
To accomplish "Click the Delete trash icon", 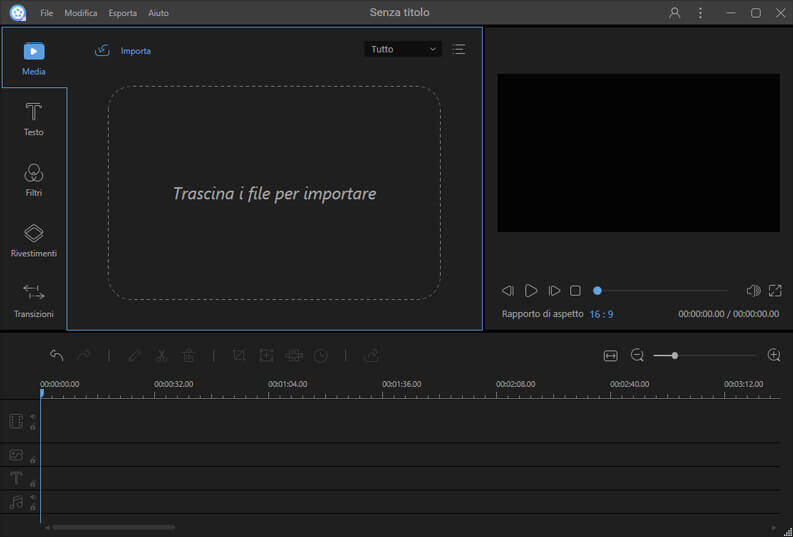I will 189,356.
